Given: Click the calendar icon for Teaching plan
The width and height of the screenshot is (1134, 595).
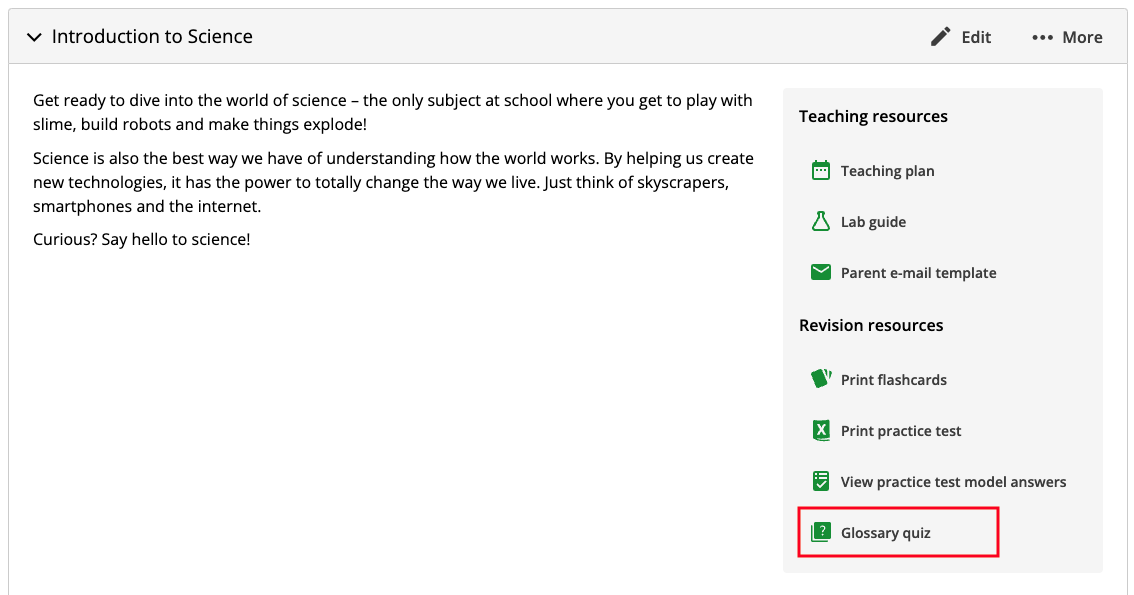Looking at the screenshot, I should coord(821,170).
